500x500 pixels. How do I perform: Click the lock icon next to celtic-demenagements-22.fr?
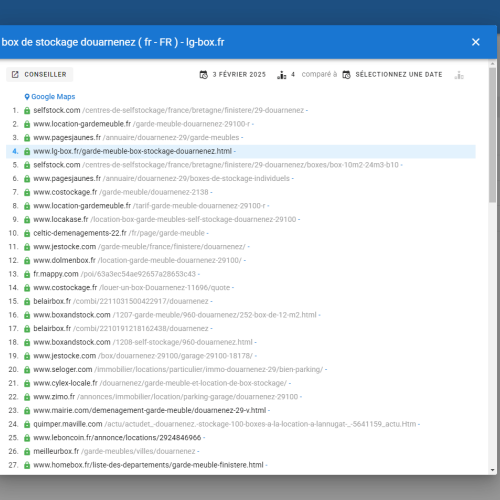point(27,233)
